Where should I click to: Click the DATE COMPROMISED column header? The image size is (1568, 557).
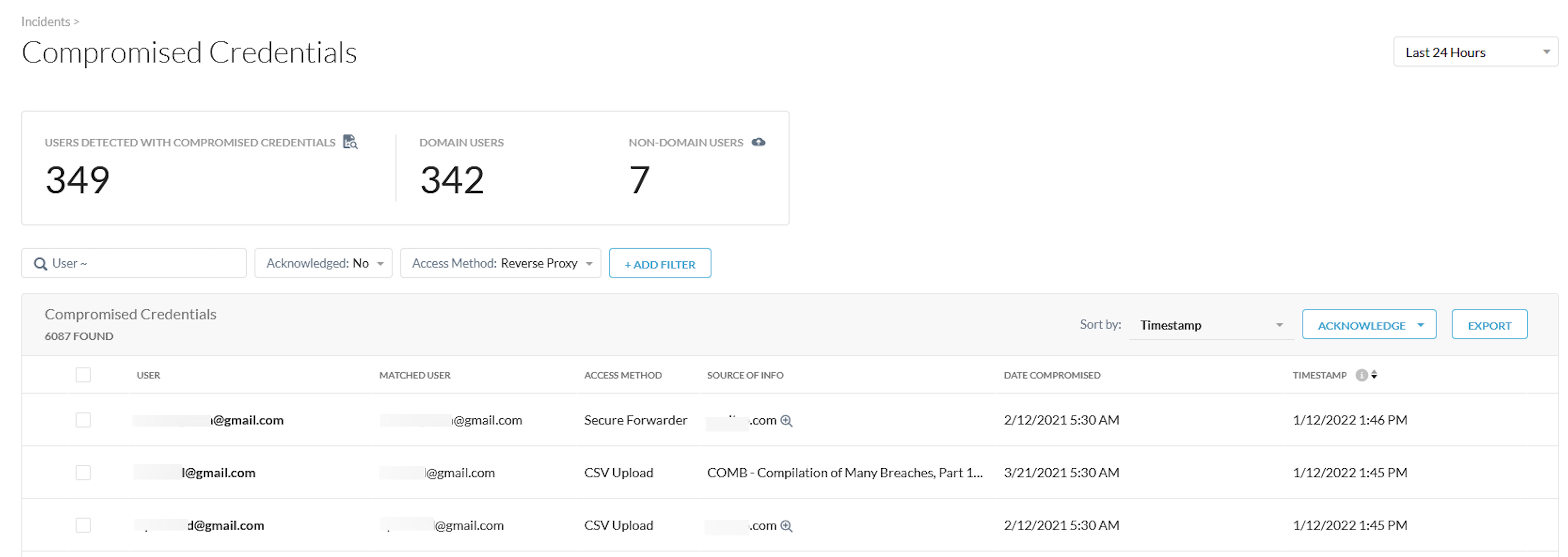tap(1052, 375)
